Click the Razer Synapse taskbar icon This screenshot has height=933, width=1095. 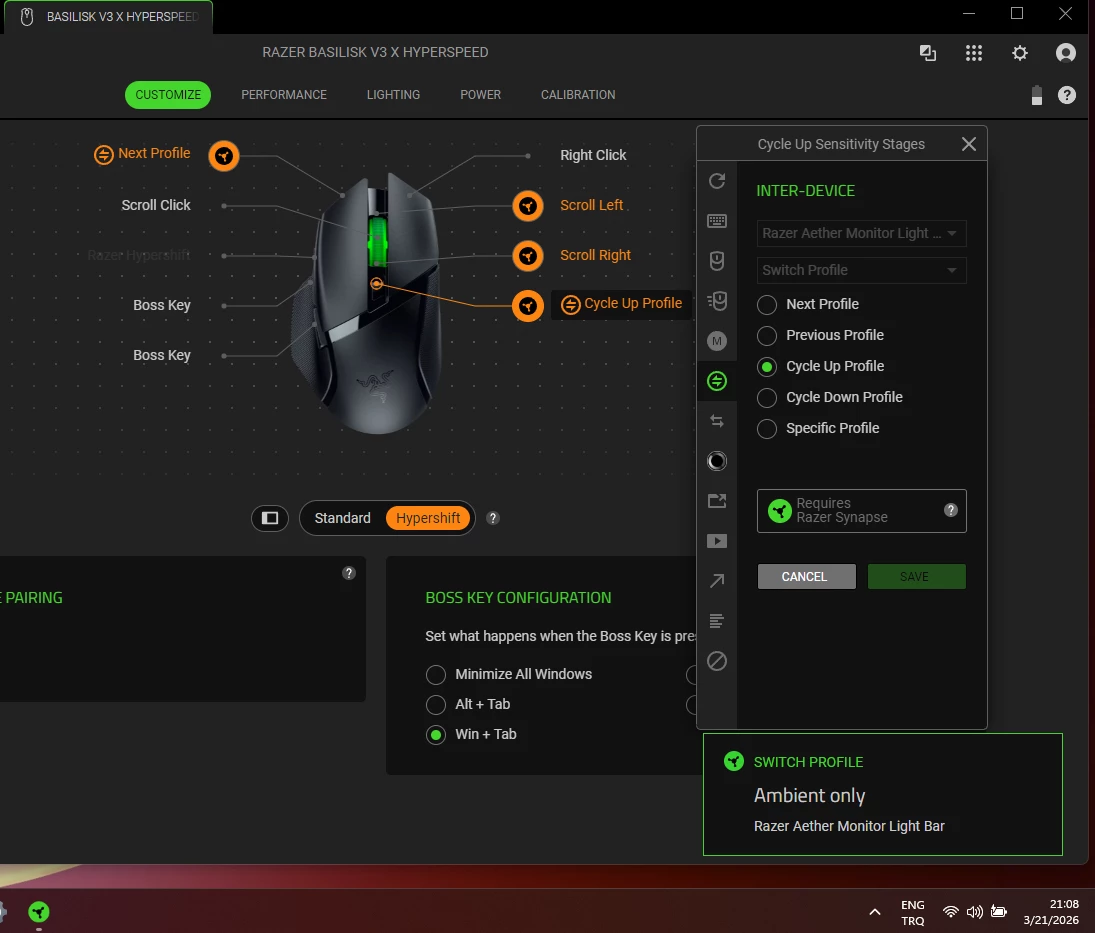(38, 911)
